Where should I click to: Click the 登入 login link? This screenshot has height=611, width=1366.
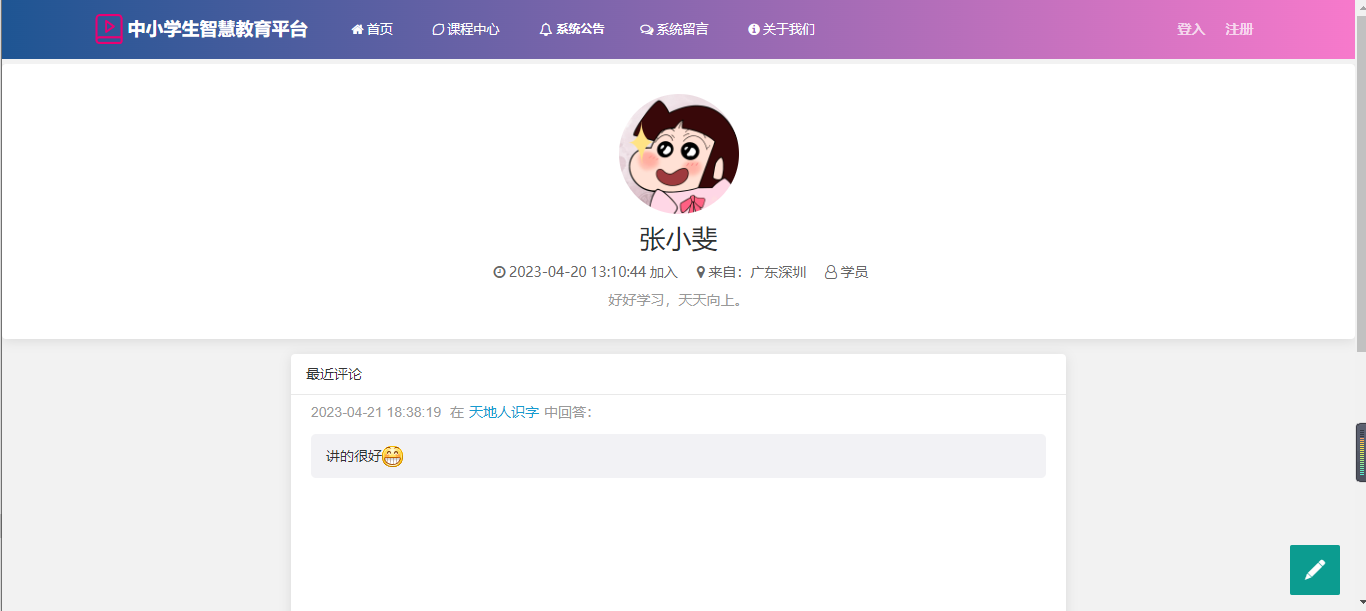1191,29
